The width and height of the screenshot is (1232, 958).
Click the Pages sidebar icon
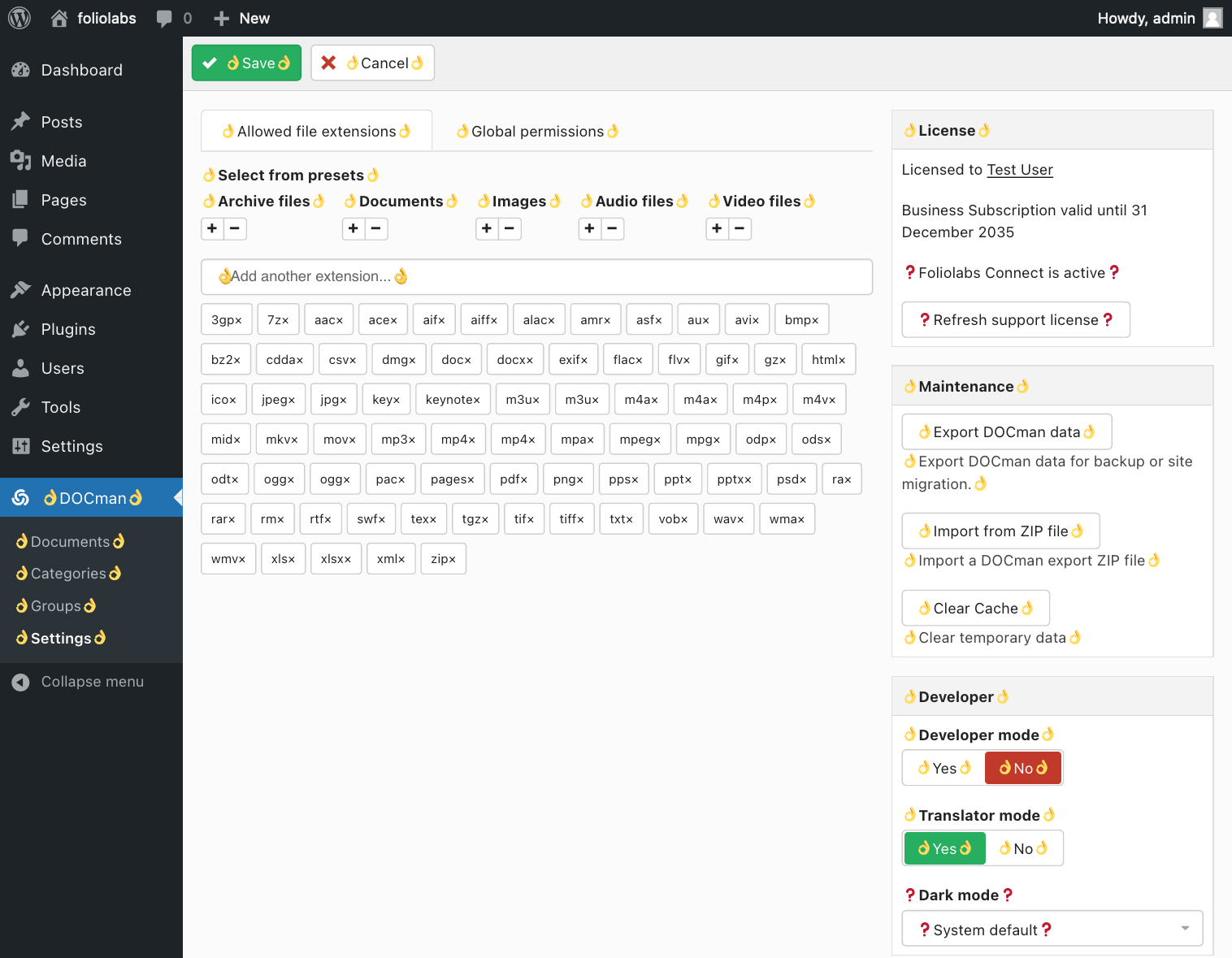[x=21, y=200]
